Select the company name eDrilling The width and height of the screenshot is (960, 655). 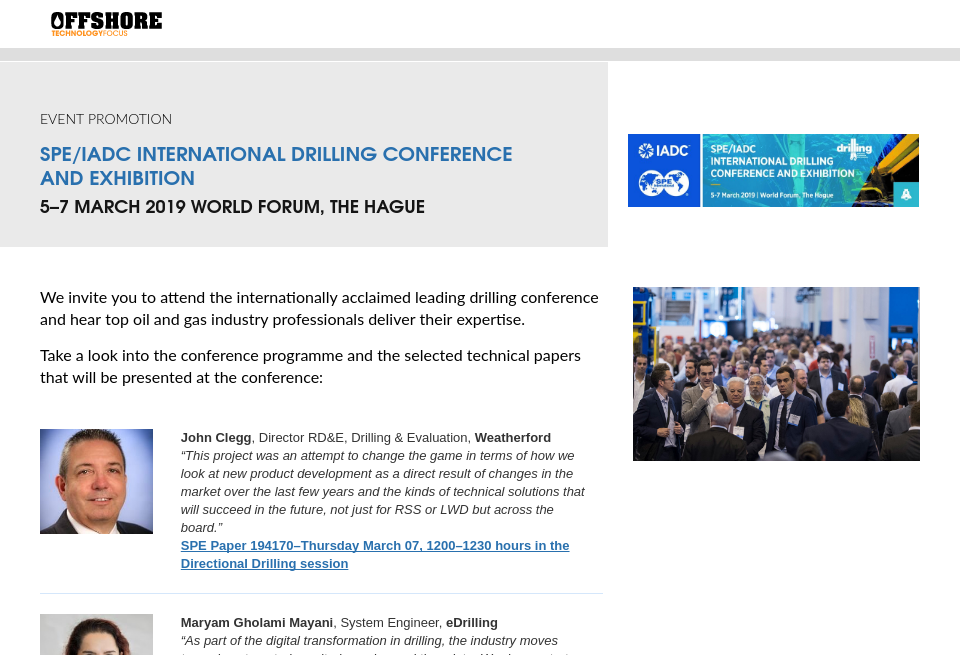click(471, 623)
